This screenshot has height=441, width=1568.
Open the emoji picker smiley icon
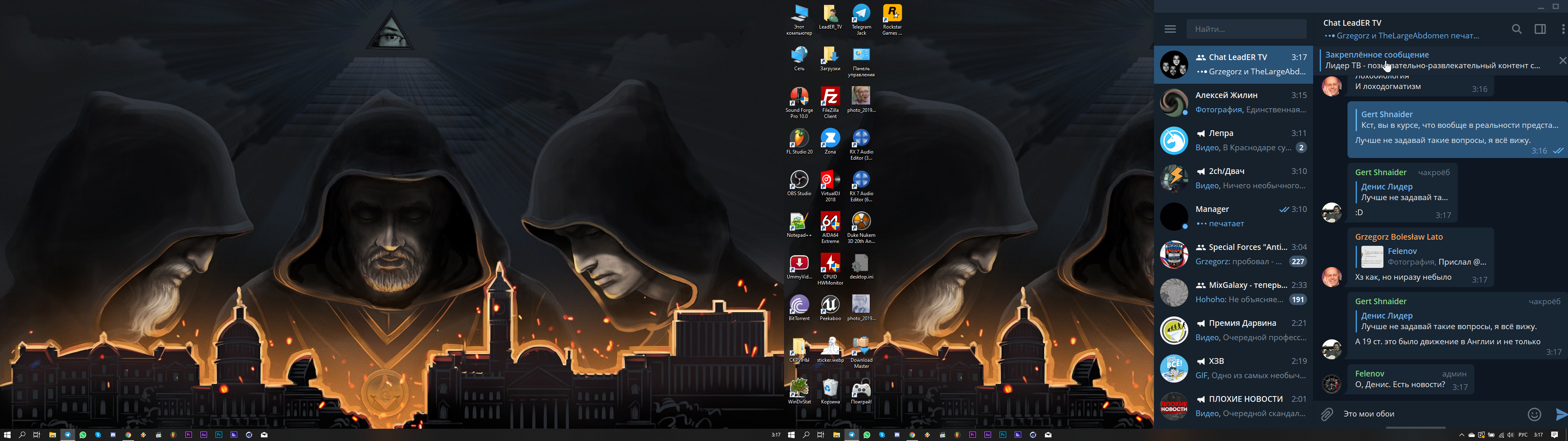click(x=1535, y=414)
